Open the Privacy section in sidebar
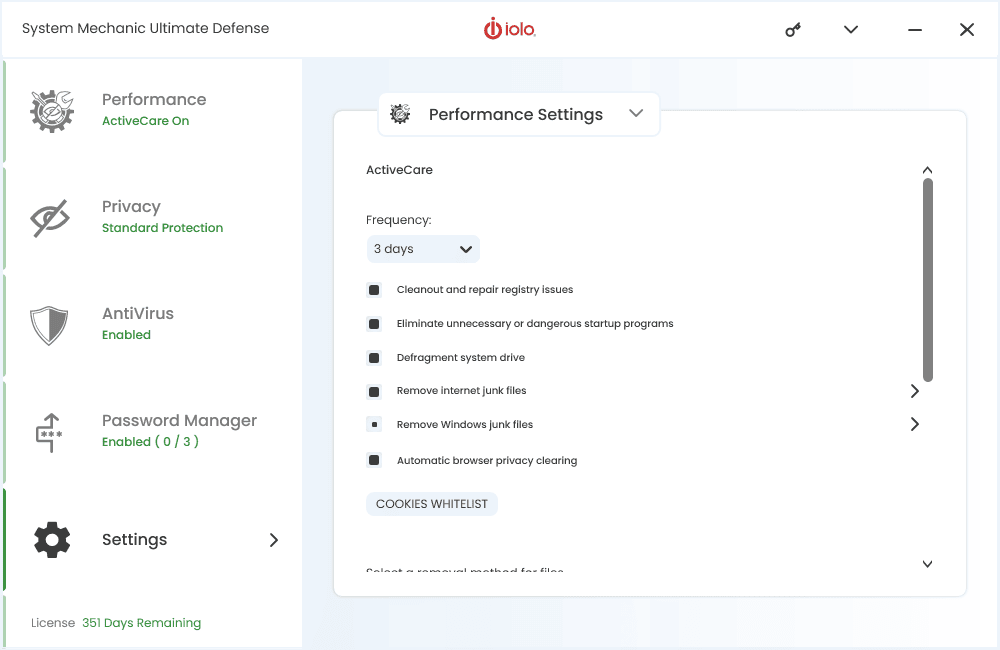Viewport: 1000px width, 650px height. click(153, 218)
